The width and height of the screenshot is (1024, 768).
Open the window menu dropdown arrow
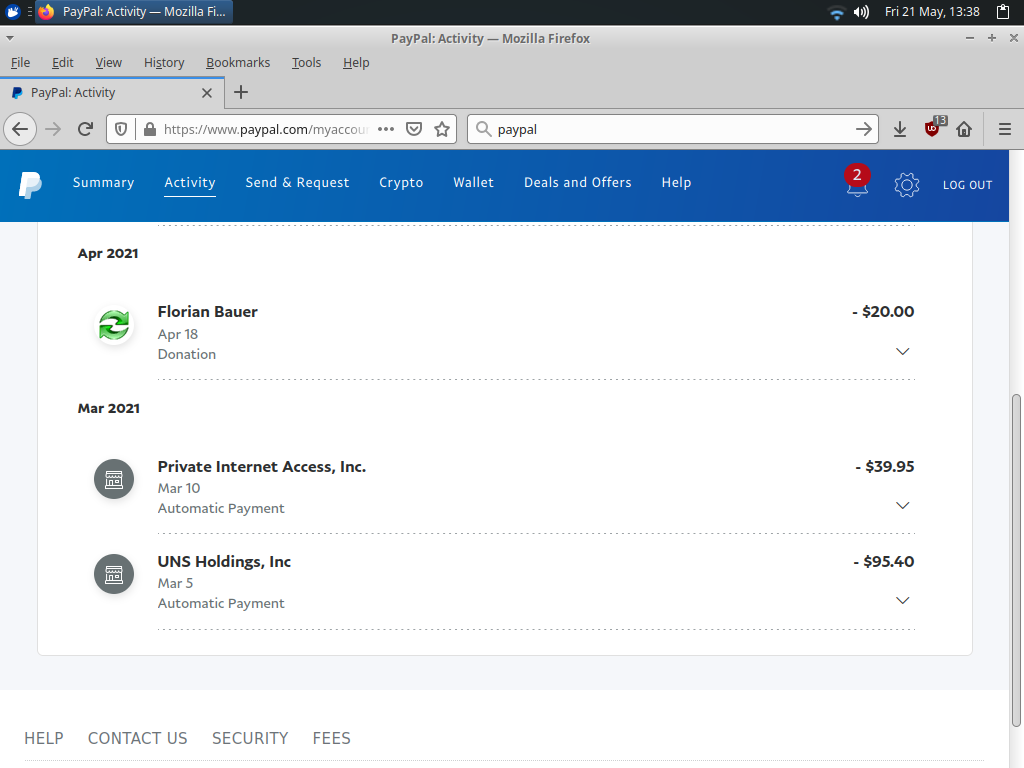pos(10,39)
